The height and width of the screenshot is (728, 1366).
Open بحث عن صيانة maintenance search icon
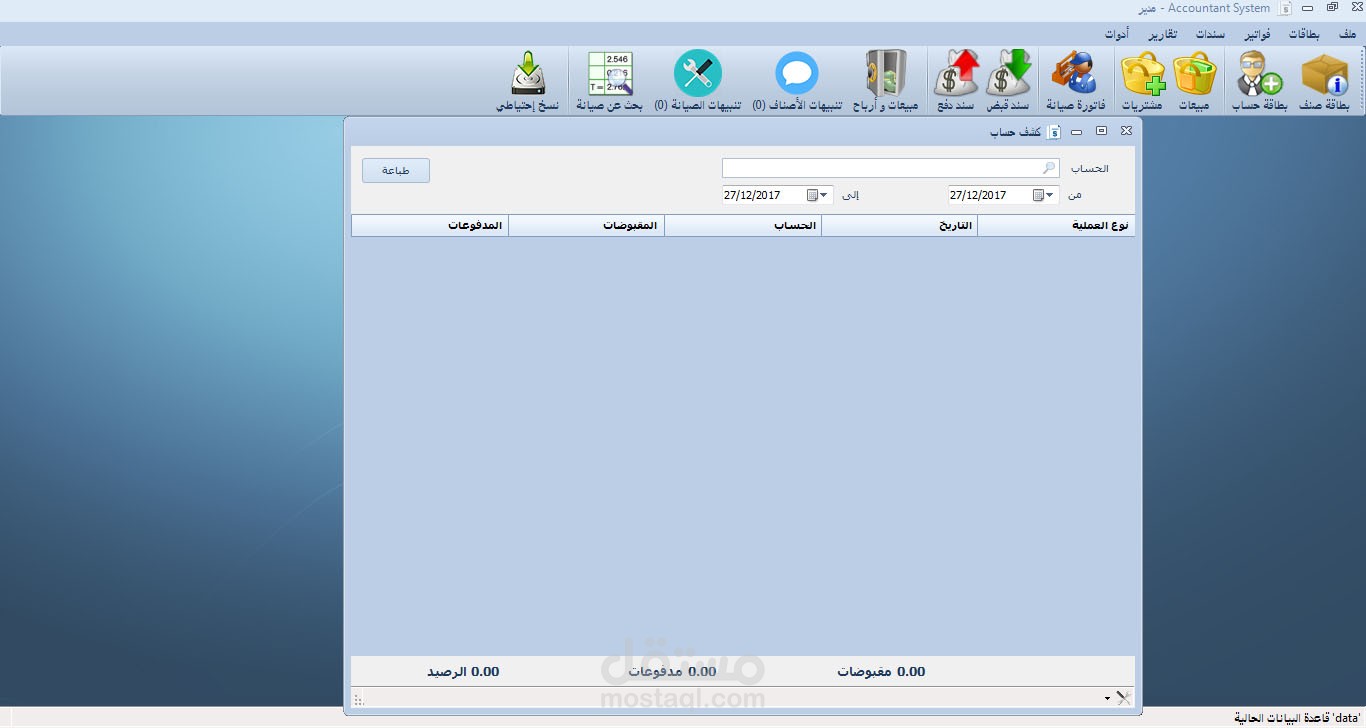click(x=609, y=81)
